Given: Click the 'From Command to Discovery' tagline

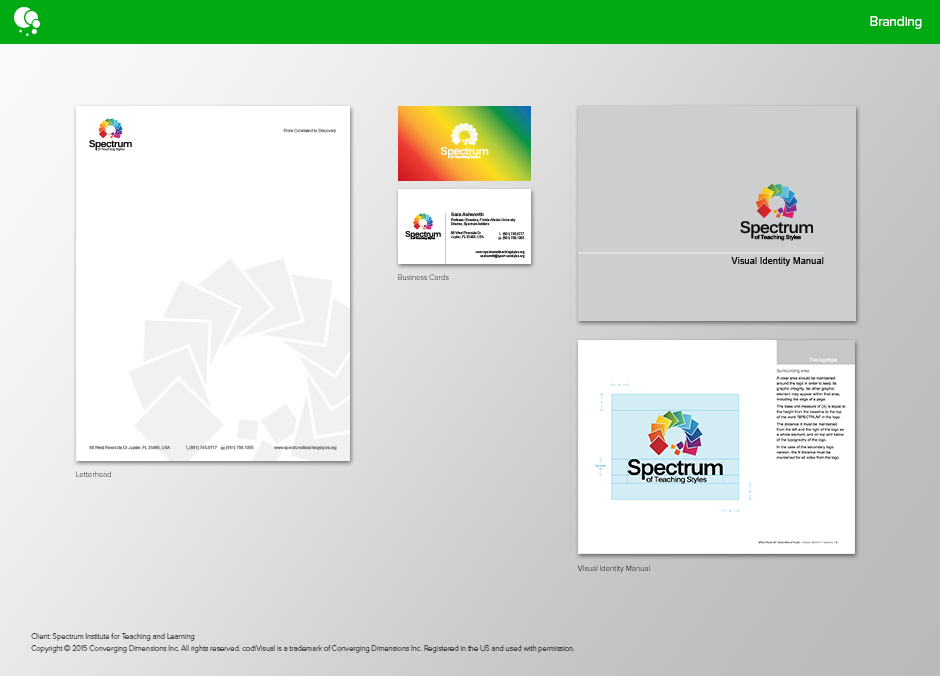Looking at the screenshot, I should [x=312, y=130].
